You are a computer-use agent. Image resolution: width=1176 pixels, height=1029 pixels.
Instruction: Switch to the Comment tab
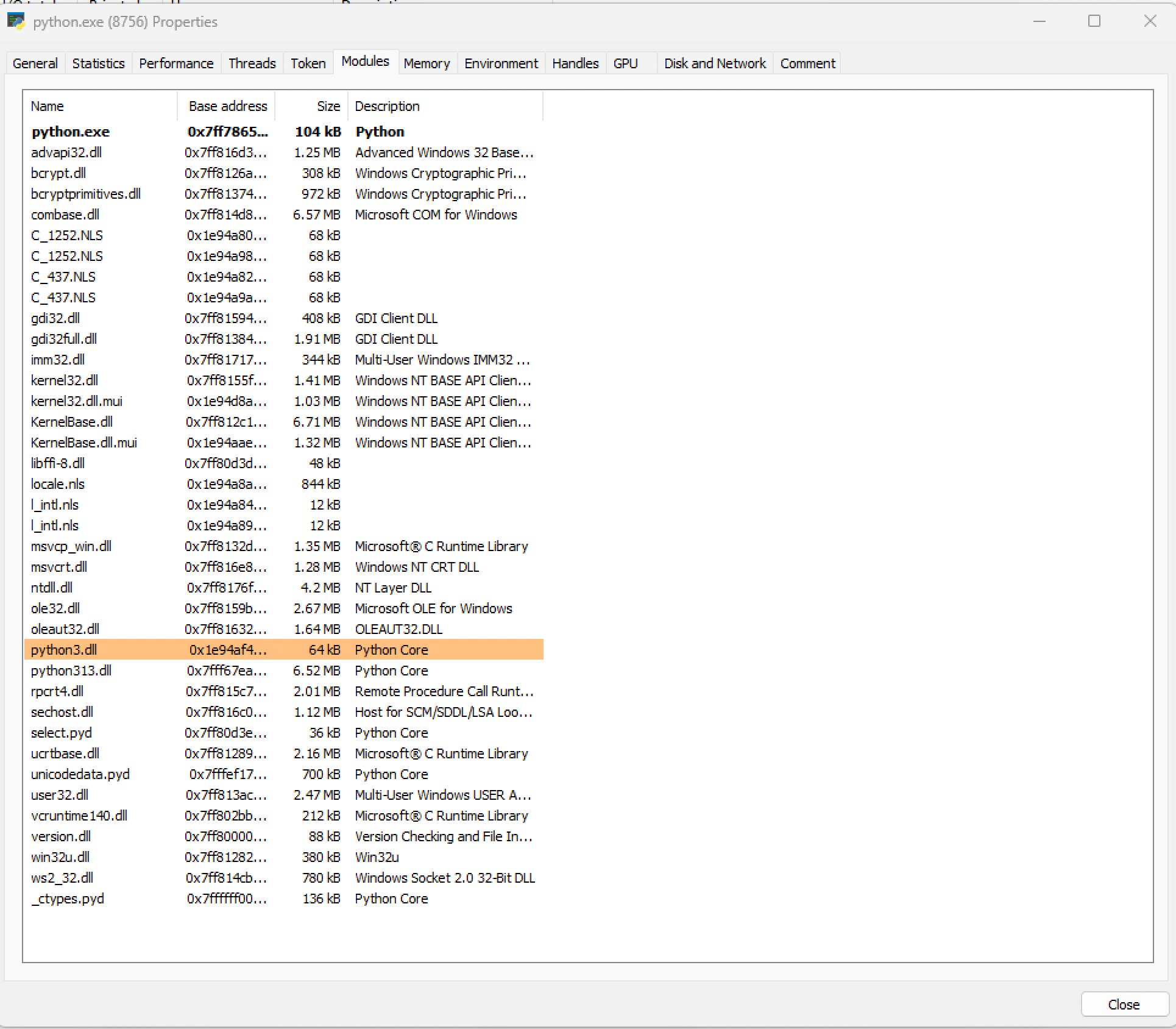click(807, 63)
